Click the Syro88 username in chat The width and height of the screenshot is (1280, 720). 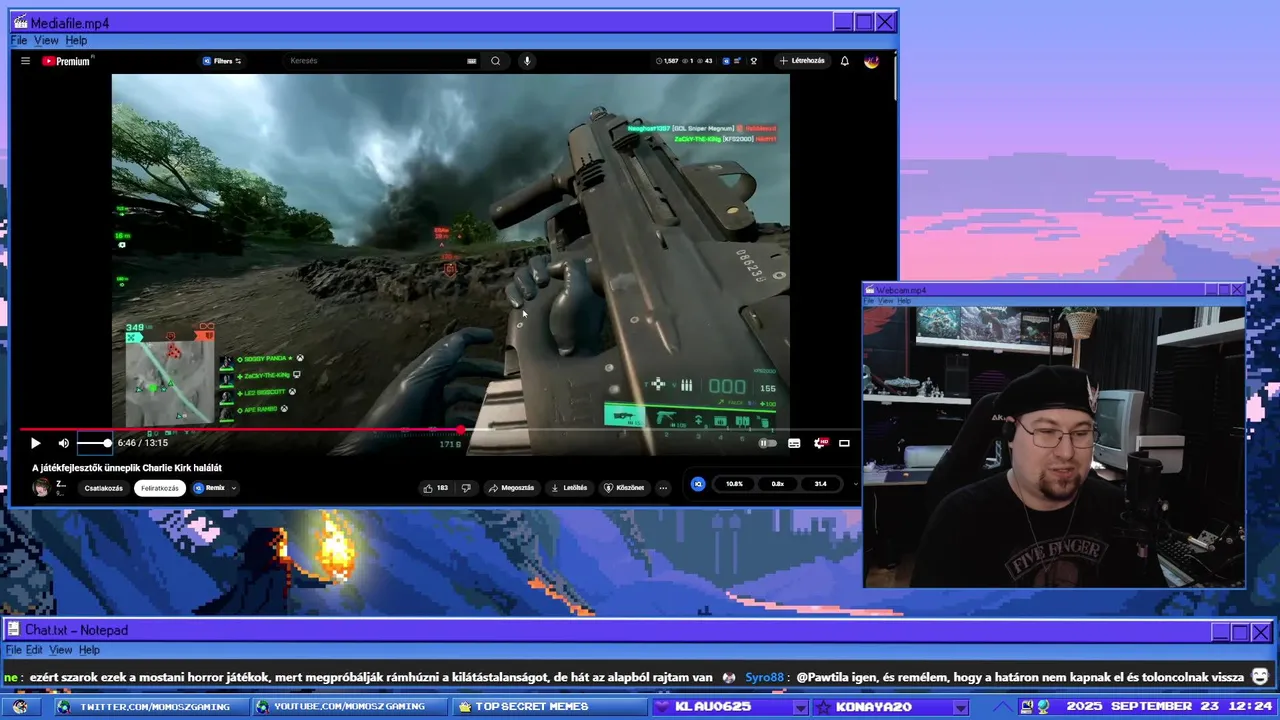(764, 677)
